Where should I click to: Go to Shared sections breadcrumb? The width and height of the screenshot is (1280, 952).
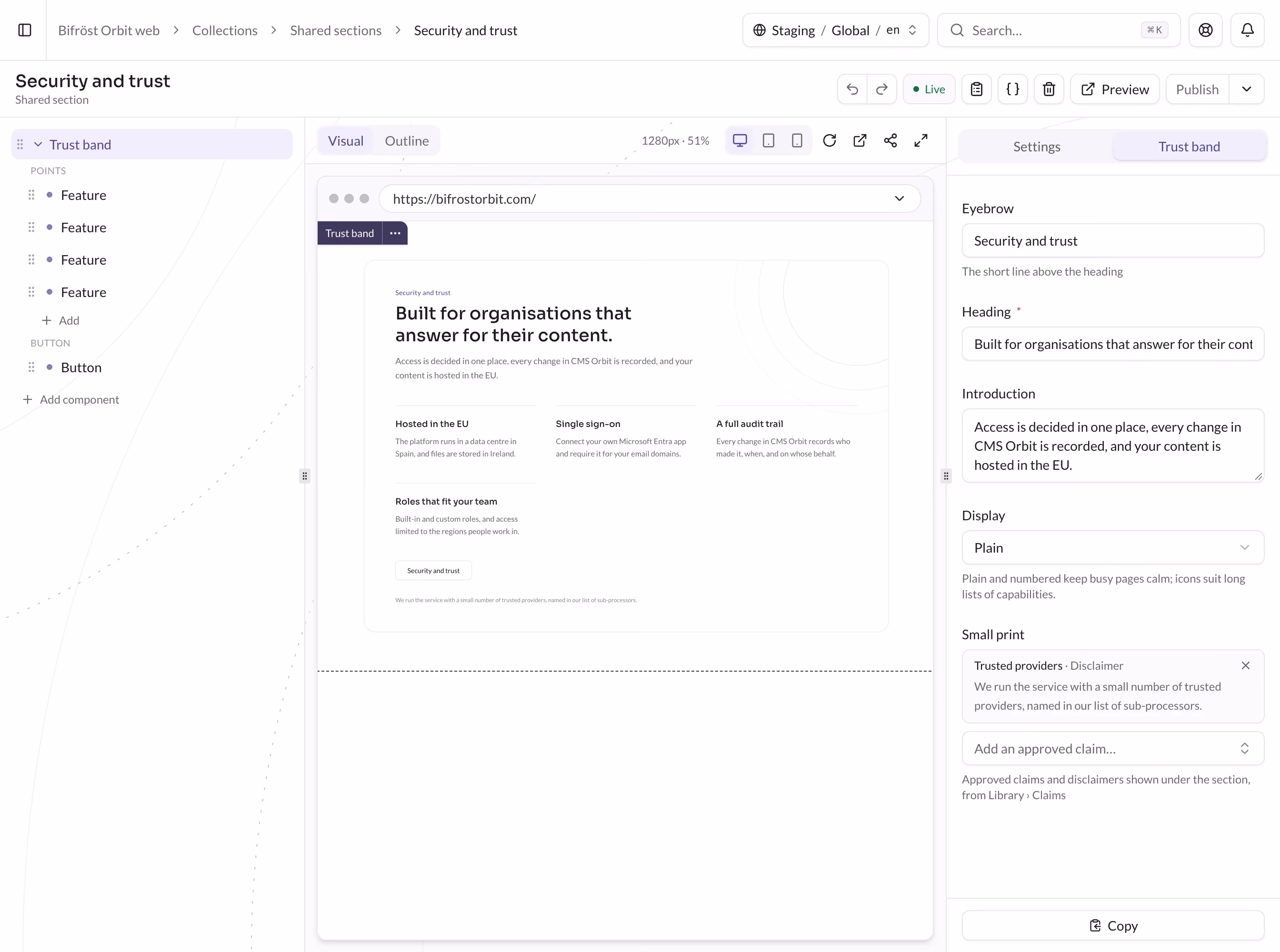pyautogui.click(x=336, y=30)
